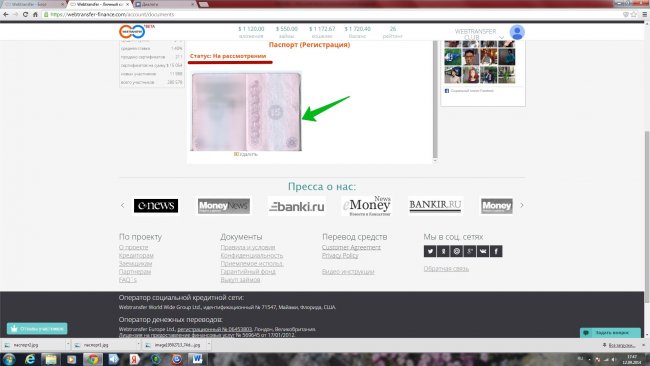Viewport: 650px width, 366px height.
Task: Open a new browser tab
Action: (x=203, y=4)
